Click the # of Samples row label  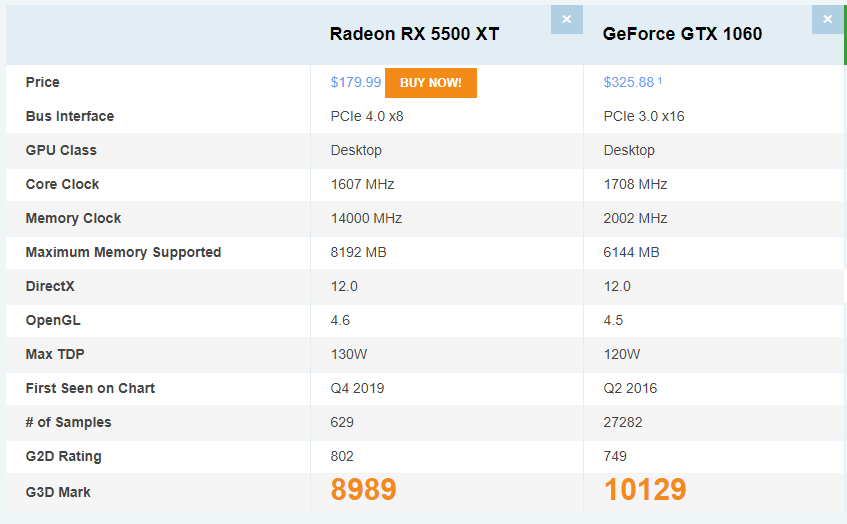(68, 422)
